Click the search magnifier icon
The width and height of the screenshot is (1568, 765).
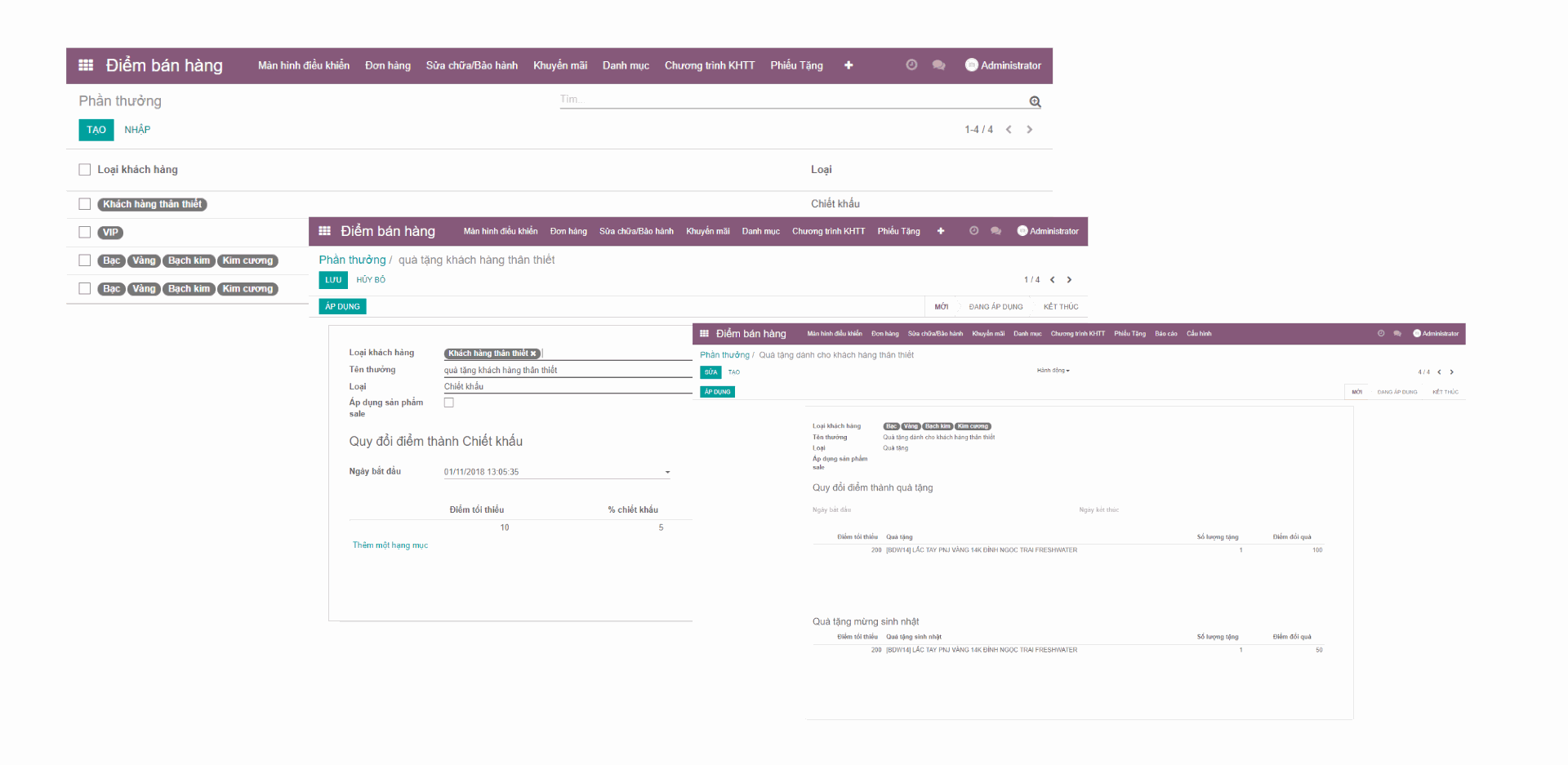pos(1035,101)
